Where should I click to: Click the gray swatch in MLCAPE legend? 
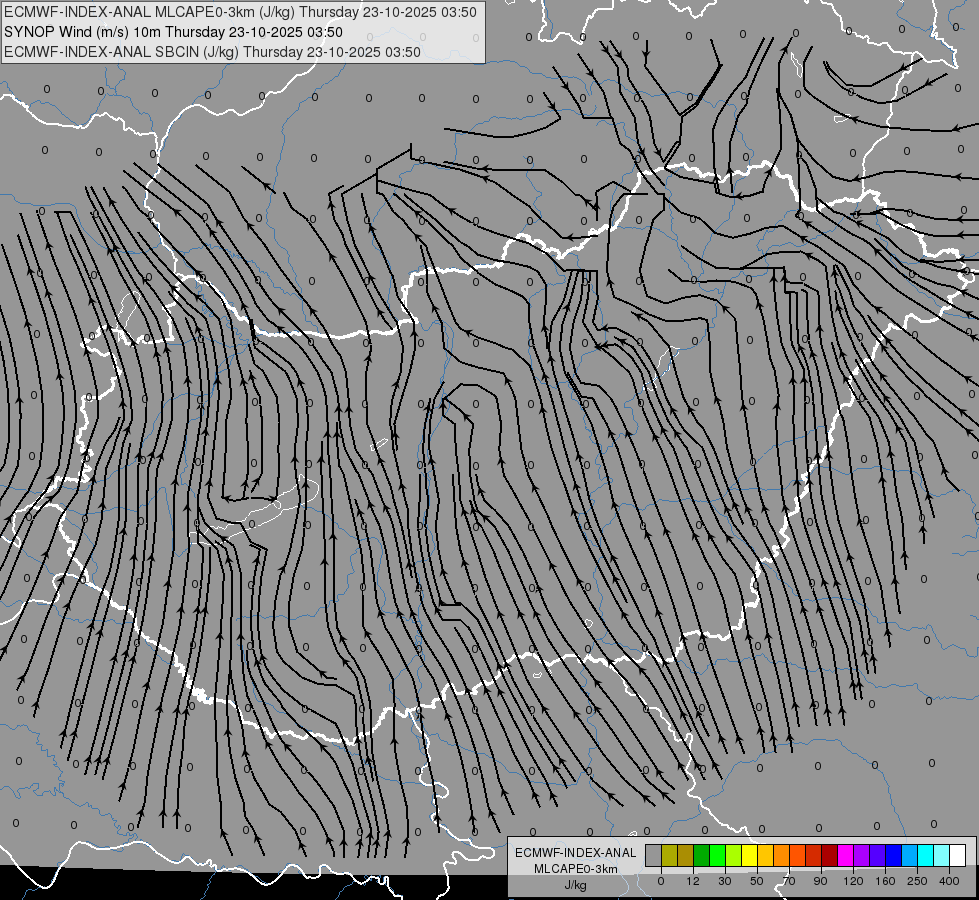click(x=654, y=855)
